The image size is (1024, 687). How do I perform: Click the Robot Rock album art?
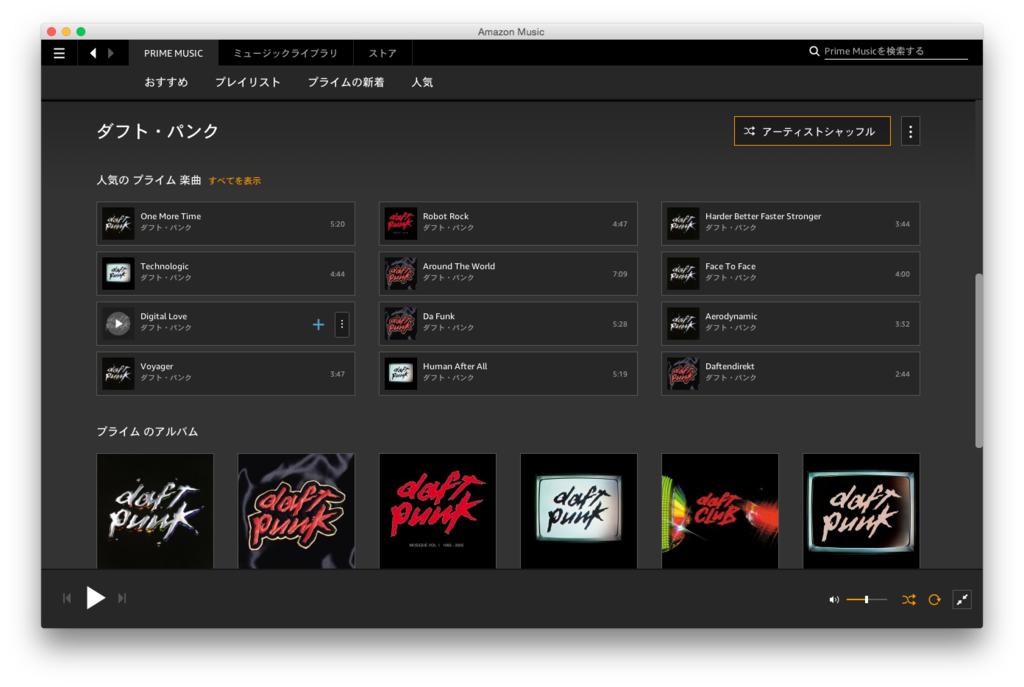coord(400,224)
